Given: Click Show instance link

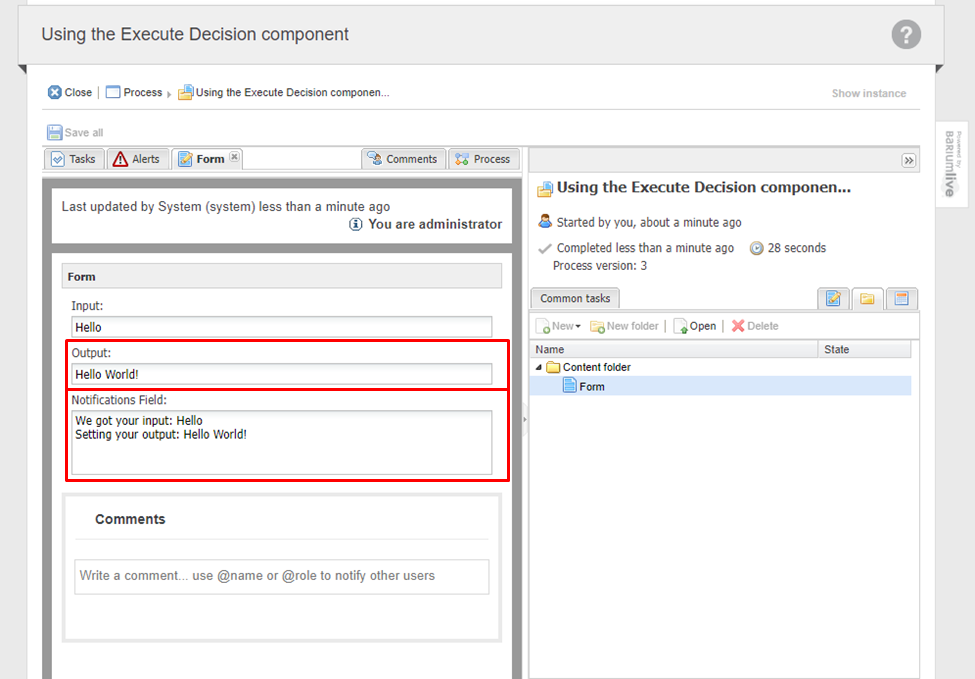Looking at the screenshot, I should point(868,94).
